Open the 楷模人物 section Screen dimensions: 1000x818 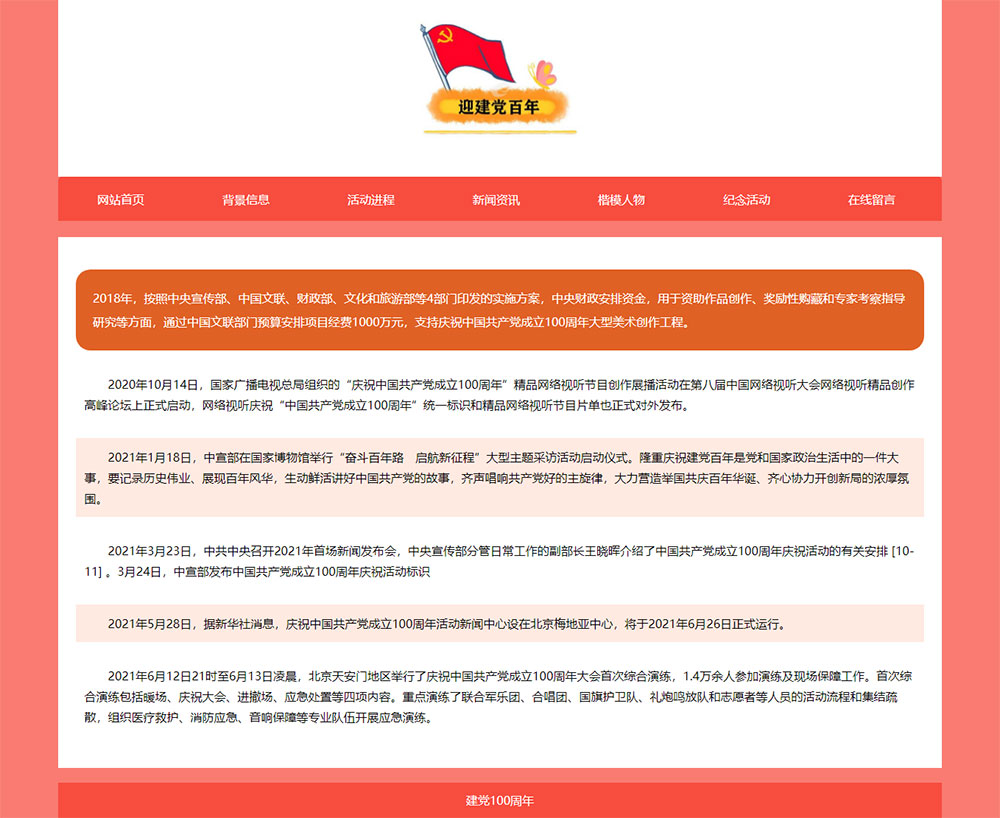coord(621,200)
